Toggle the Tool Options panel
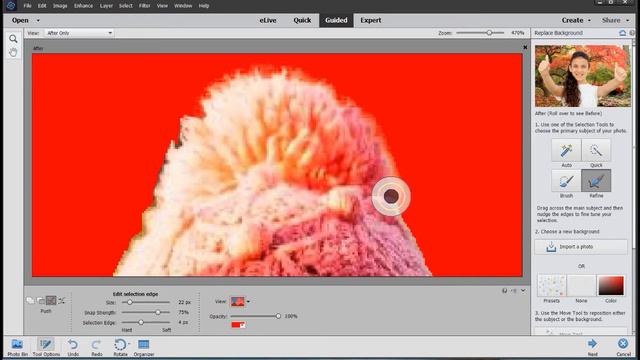The height and width of the screenshot is (360, 640). [x=46, y=347]
